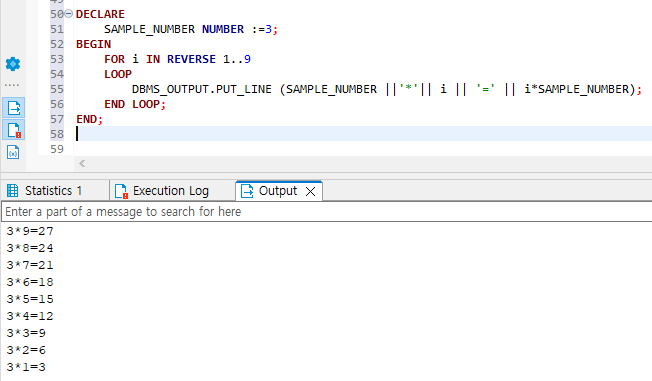Click the horizontal scrollbar left arrow
Viewport: 652px width, 381px height.
[x=82, y=163]
